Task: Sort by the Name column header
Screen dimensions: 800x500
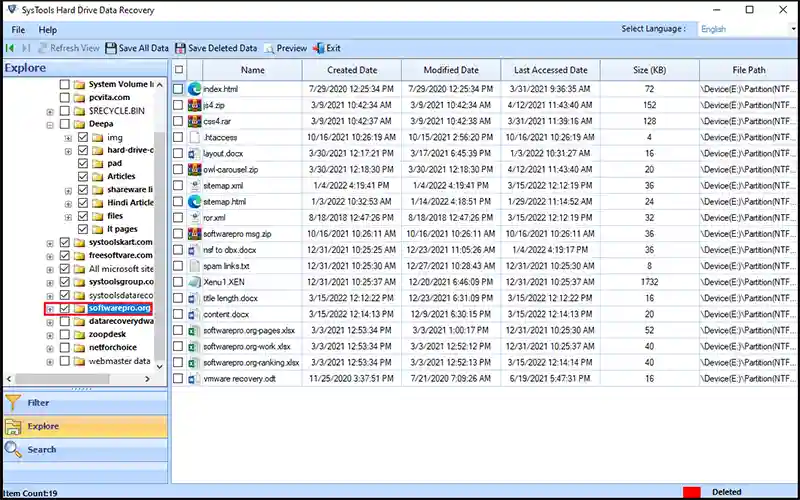Action: (x=253, y=70)
